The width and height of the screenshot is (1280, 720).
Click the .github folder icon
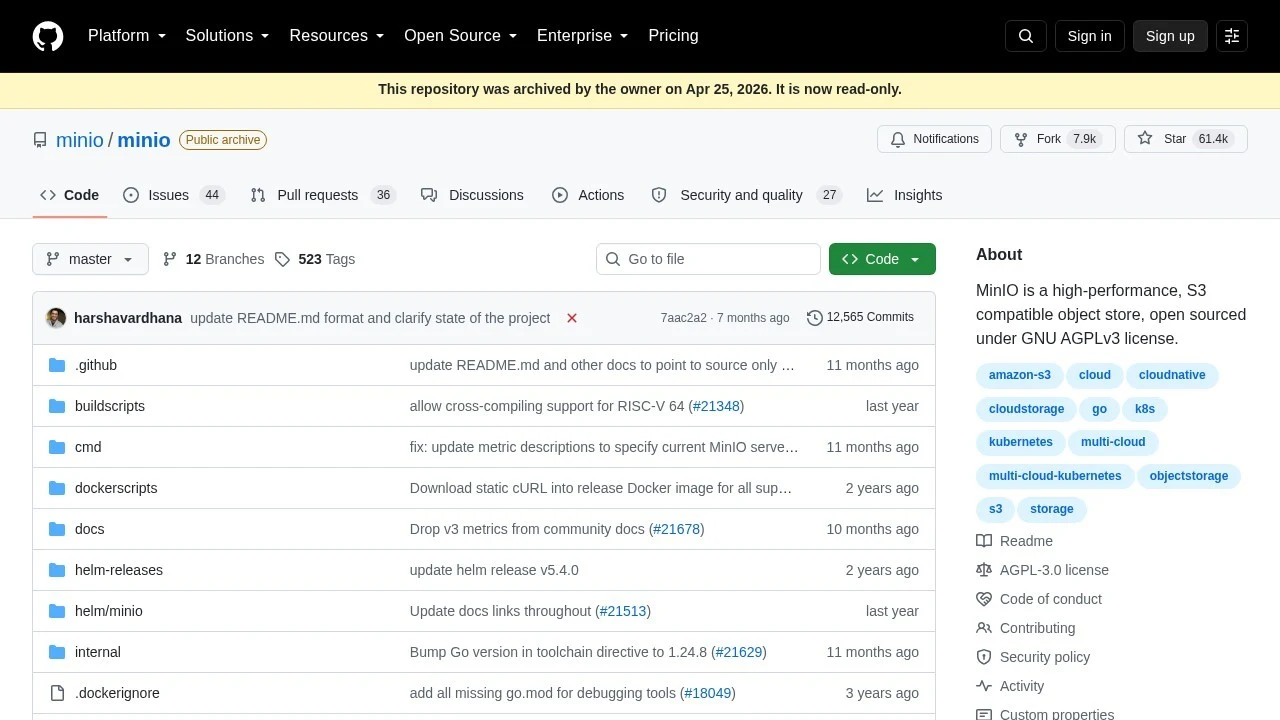click(57, 365)
